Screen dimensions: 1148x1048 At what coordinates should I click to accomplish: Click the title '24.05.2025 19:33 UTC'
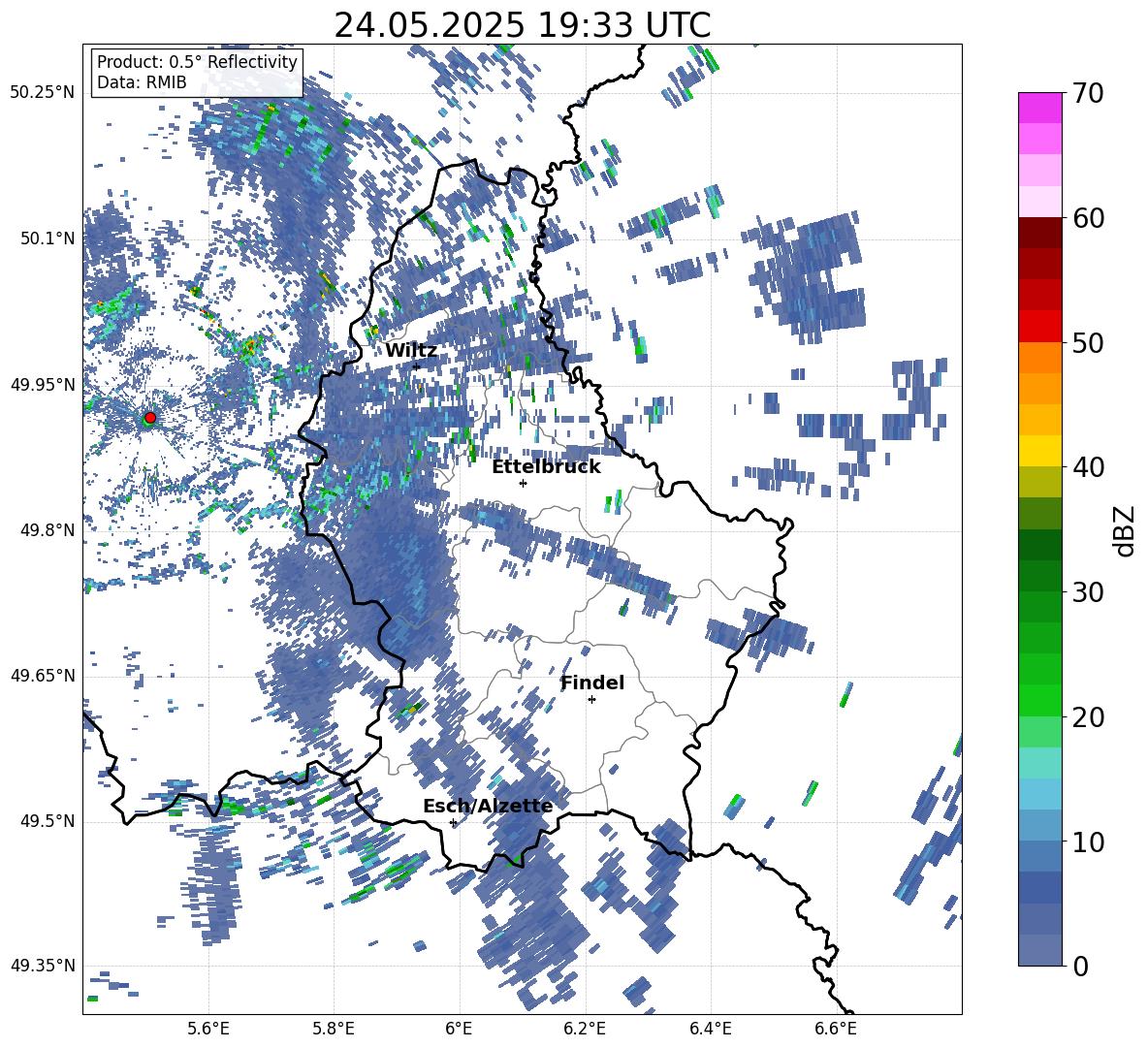522,25
